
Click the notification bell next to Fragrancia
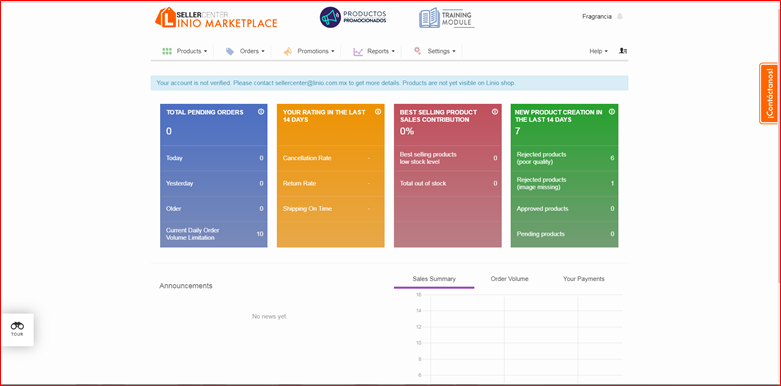pyautogui.click(x=620, y=16)
